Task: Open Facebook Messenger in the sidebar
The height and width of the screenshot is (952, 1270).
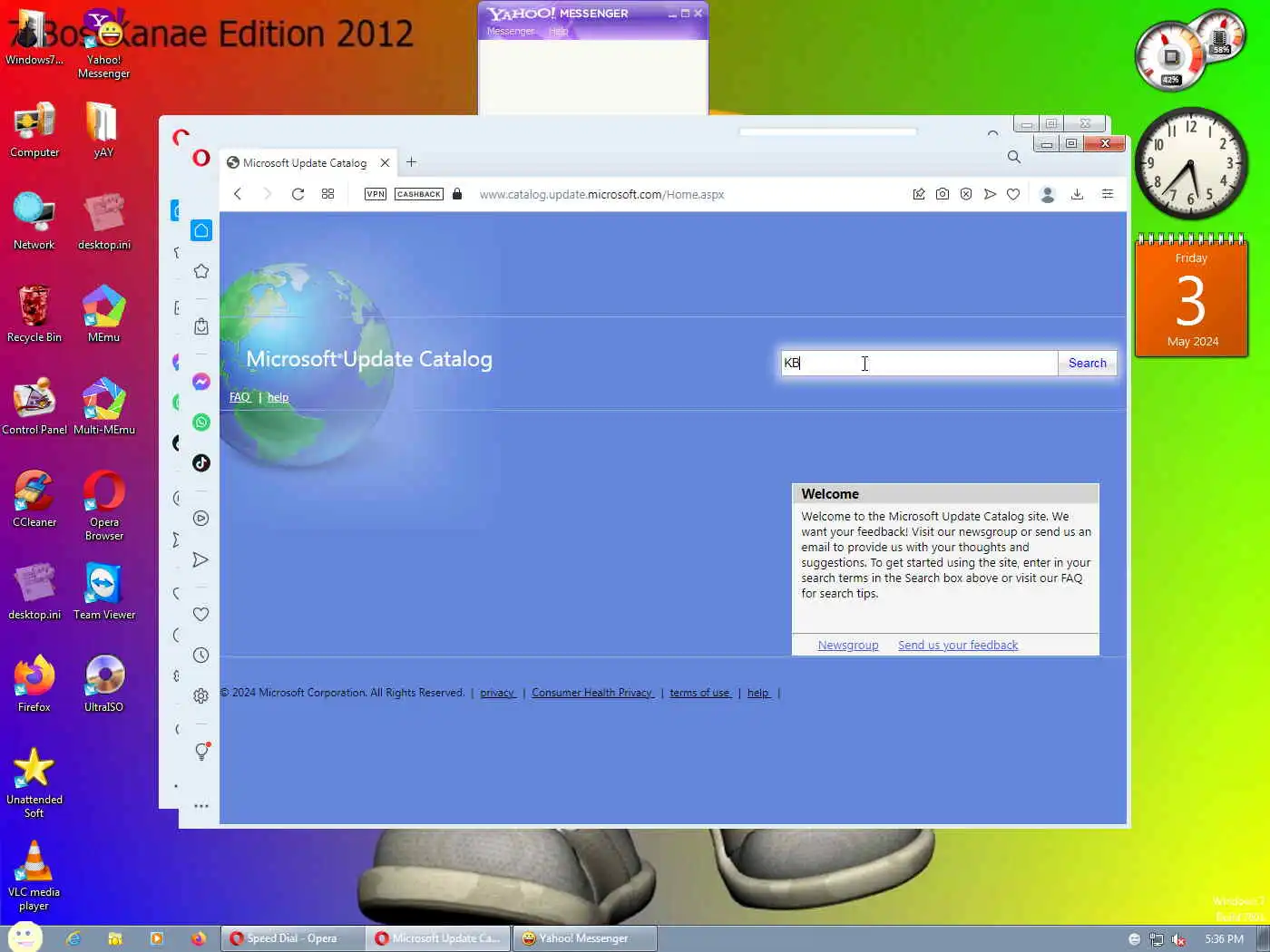Action: click(x=201, y=382)
